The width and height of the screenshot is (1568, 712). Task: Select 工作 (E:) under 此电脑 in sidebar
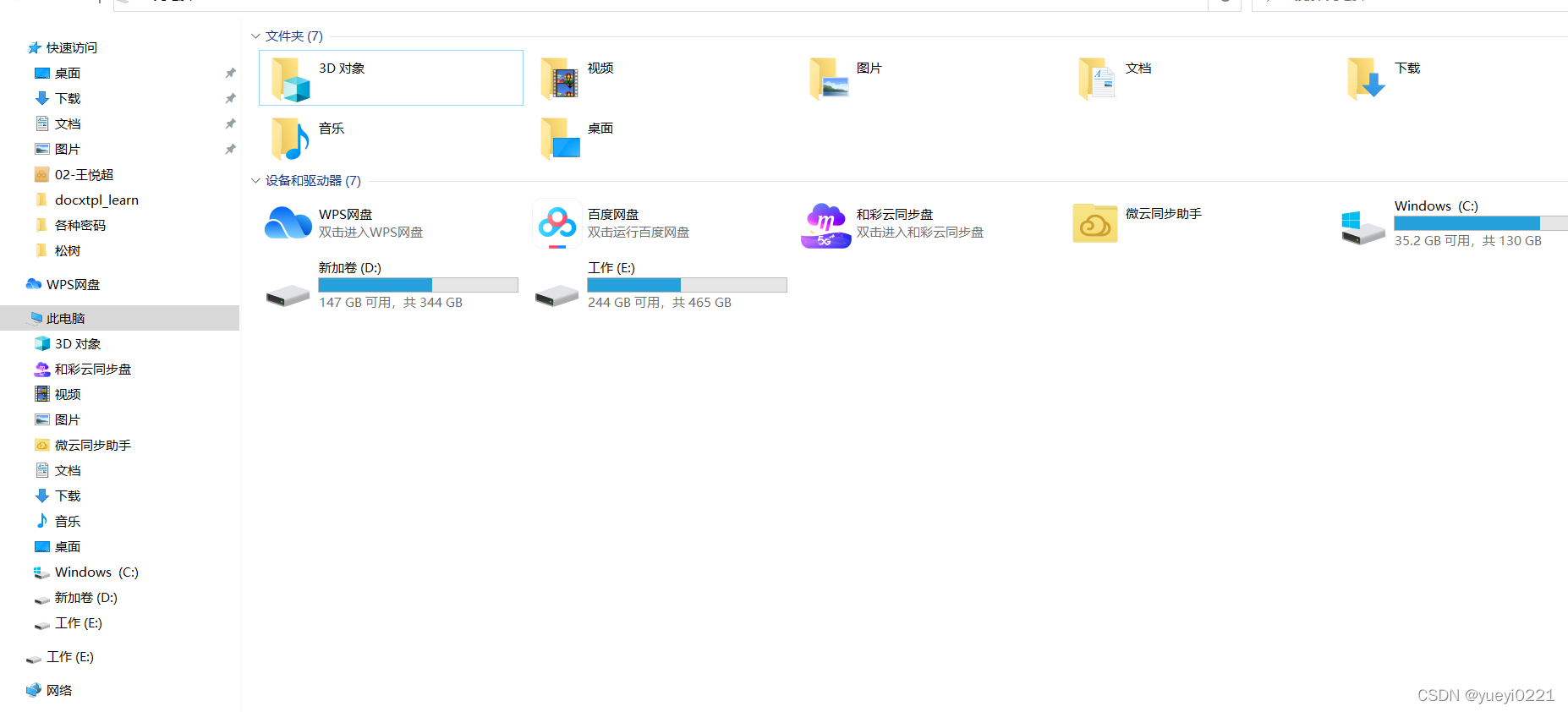pos(79,622)
